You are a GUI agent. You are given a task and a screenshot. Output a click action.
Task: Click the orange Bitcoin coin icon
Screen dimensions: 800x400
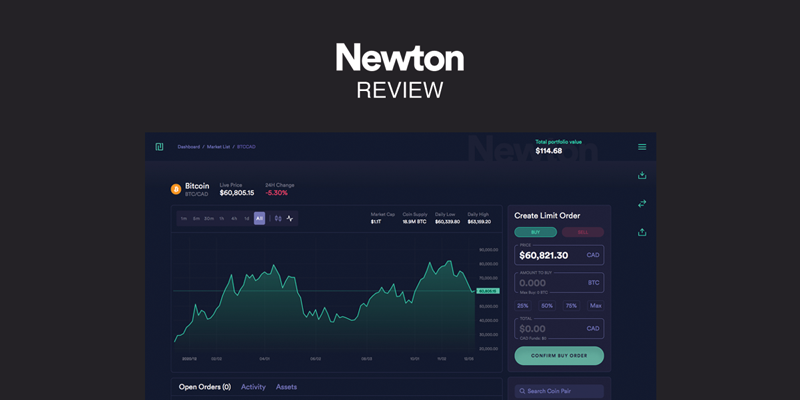click(x=176, y=189)
